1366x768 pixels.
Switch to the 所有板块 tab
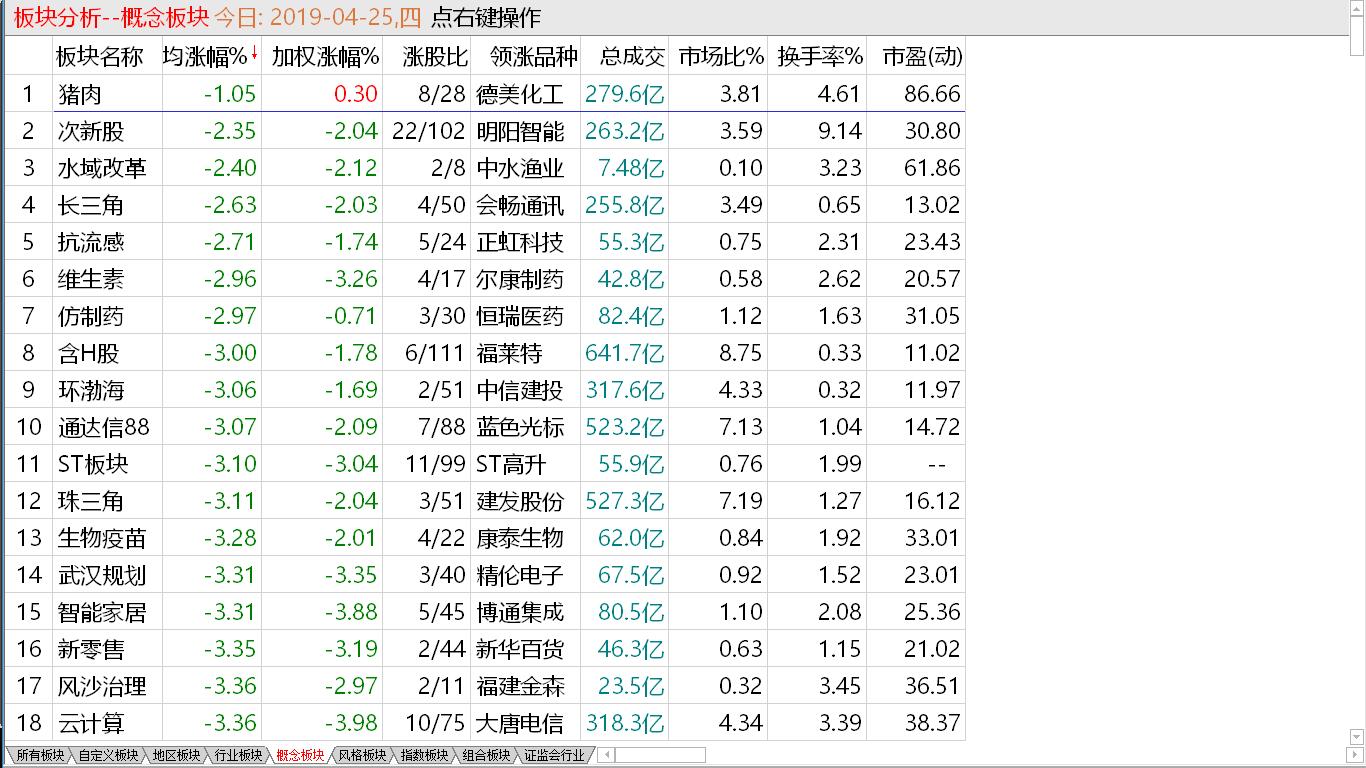39,756
